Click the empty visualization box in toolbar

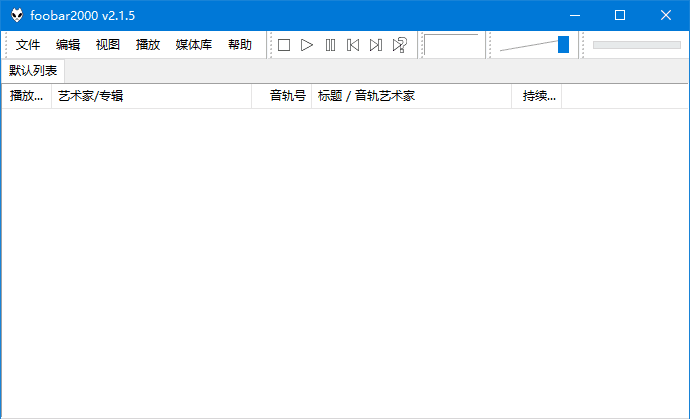tap(451, 44)
